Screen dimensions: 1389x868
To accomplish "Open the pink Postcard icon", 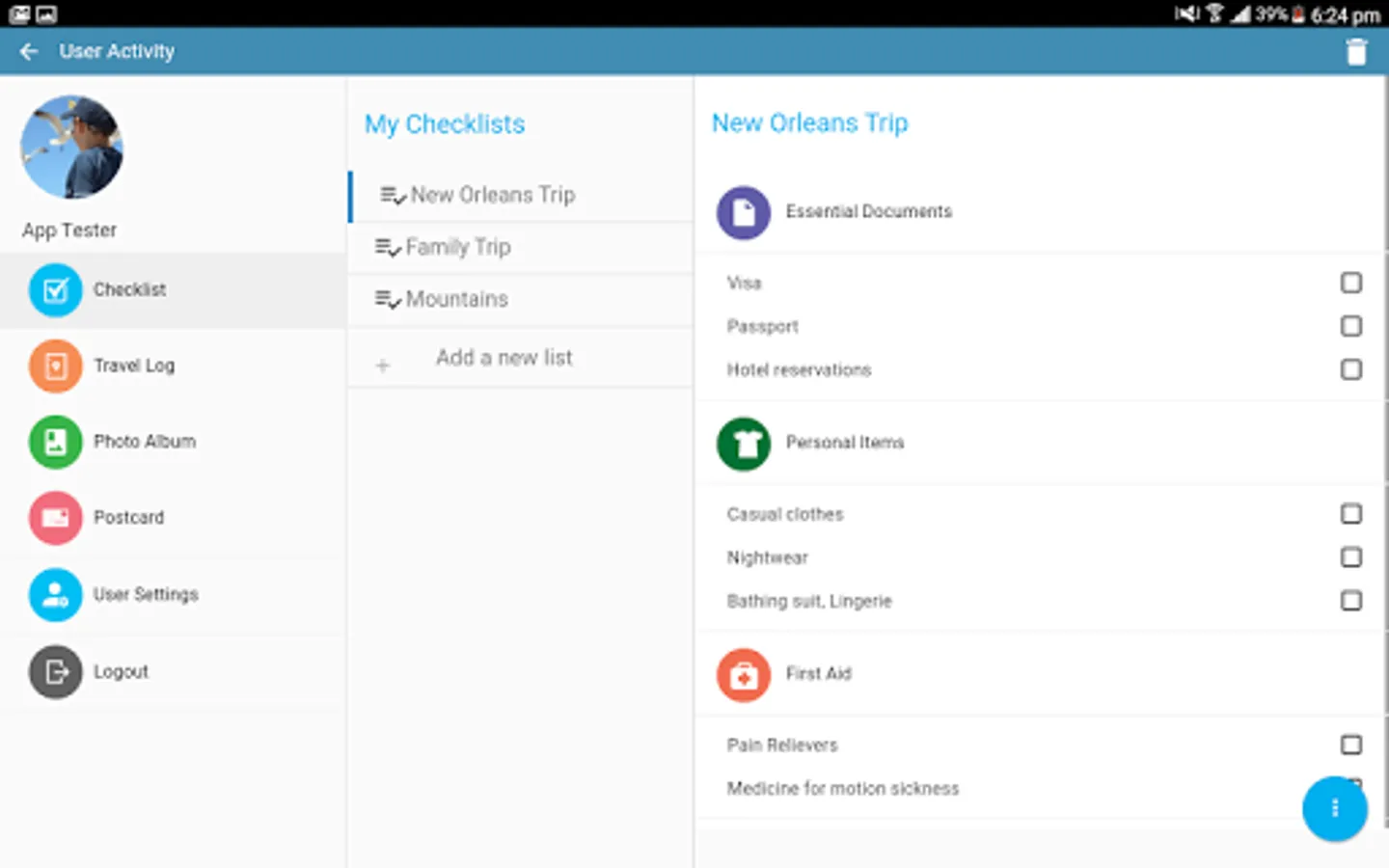I will [x=56, y=518].
